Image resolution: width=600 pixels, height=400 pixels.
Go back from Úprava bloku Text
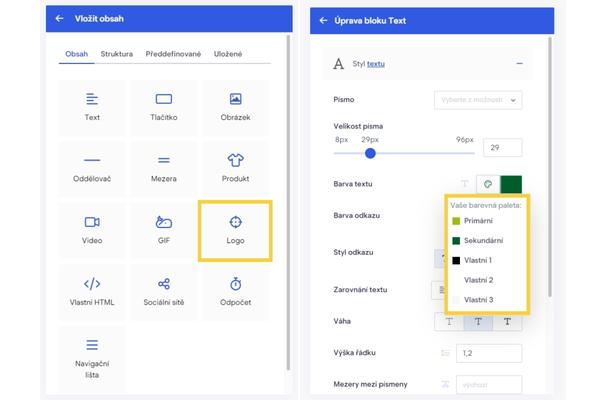click(x=324, y=19)
